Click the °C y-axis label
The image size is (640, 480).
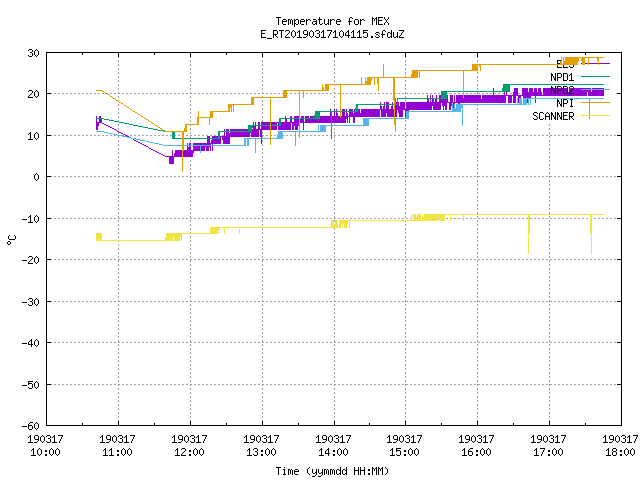point(12,240)
